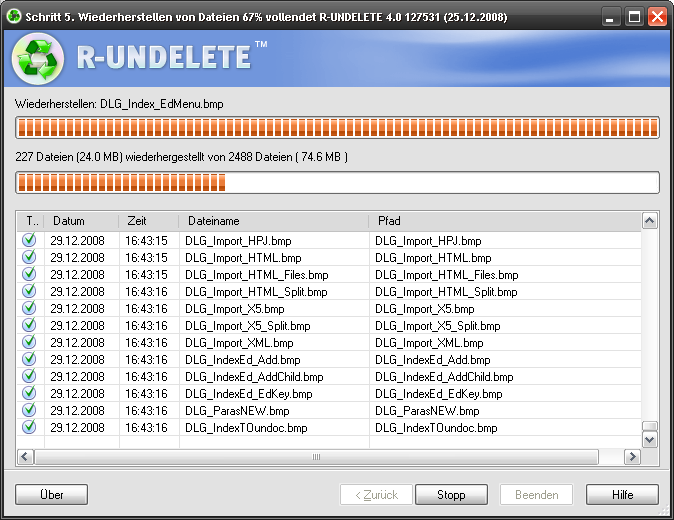Click the current file progress bar

337,128
